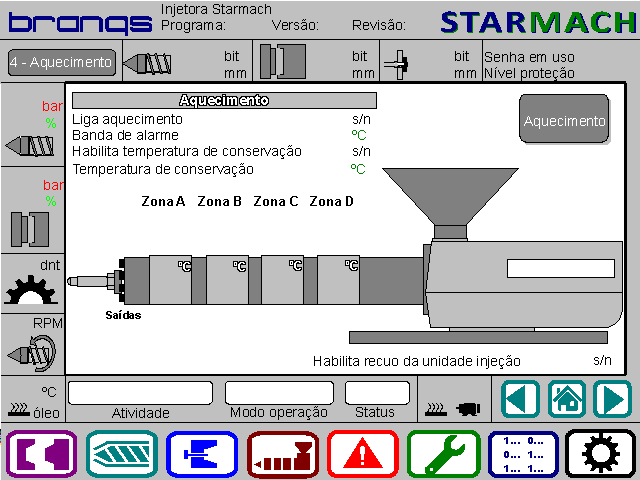Toggle Habilita temperatura de conservação s/n value
Viewport: 640px width, 480px height.
click(361, 151)
